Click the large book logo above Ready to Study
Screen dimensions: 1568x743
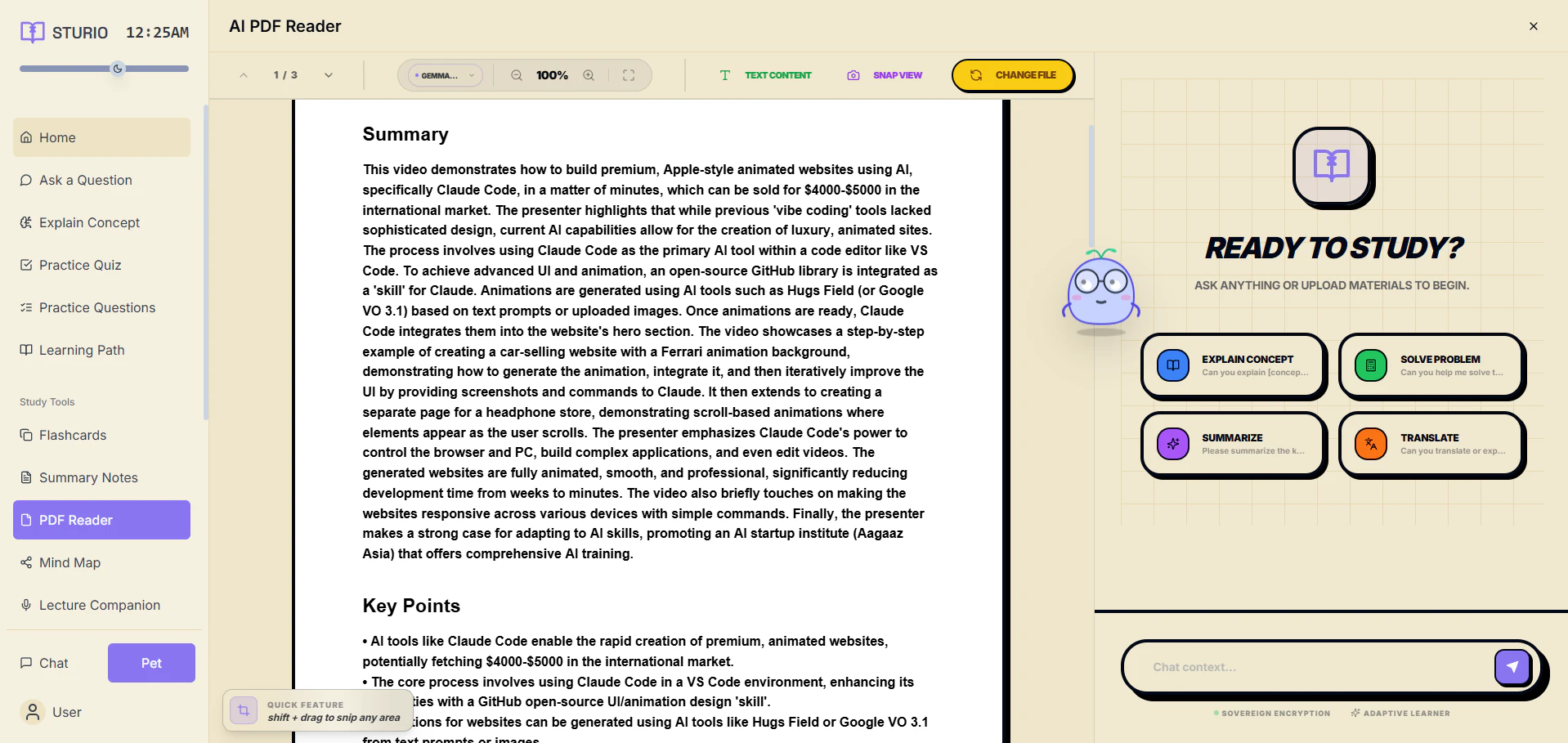click(x=1332, y=166)
